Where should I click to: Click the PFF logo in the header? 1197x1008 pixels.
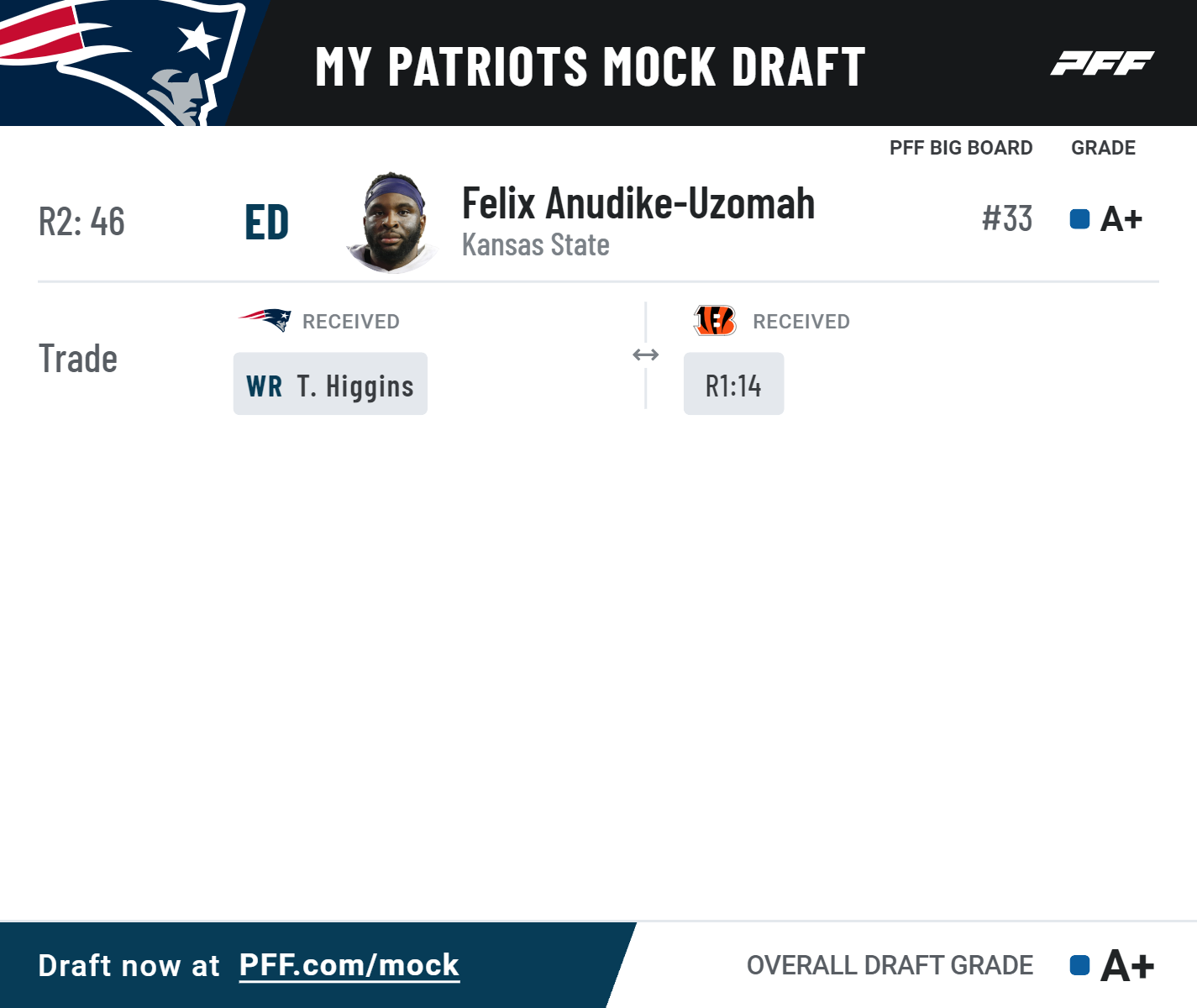click(1102, 63)
